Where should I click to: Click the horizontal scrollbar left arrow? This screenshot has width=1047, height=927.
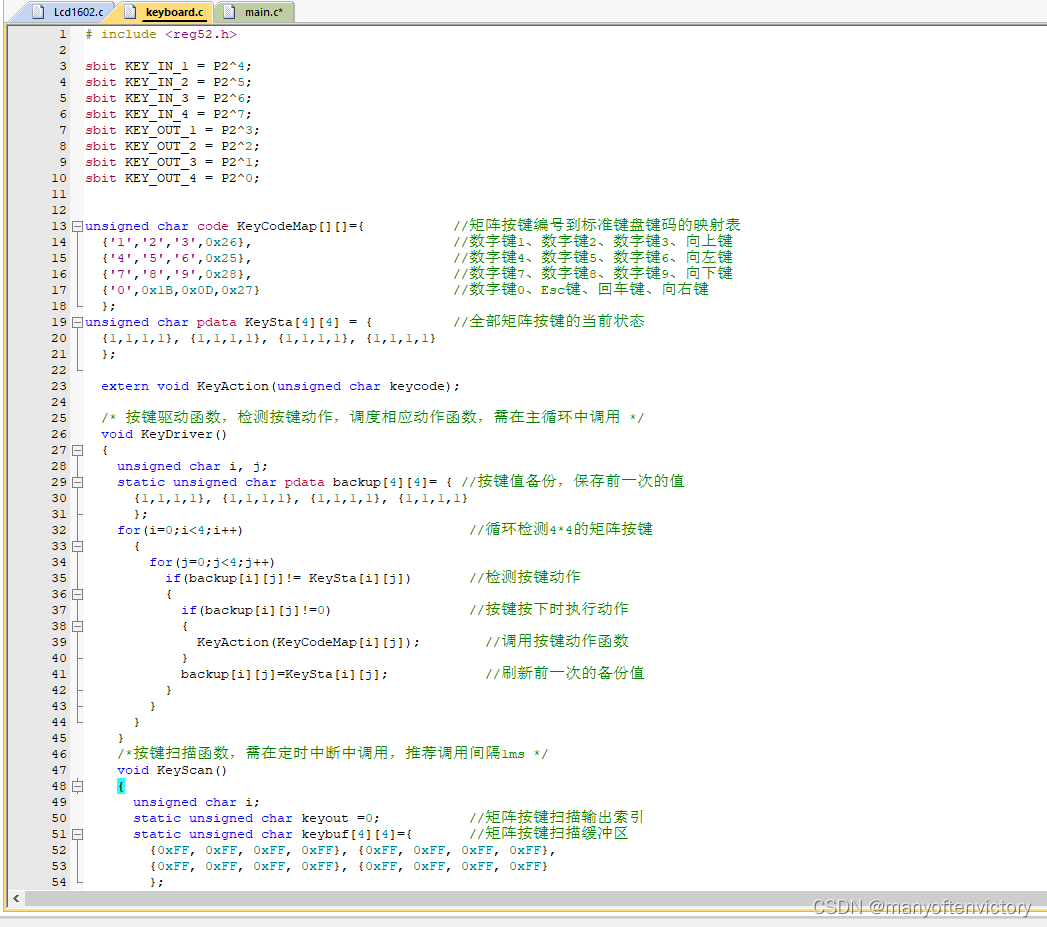point(16,898)
